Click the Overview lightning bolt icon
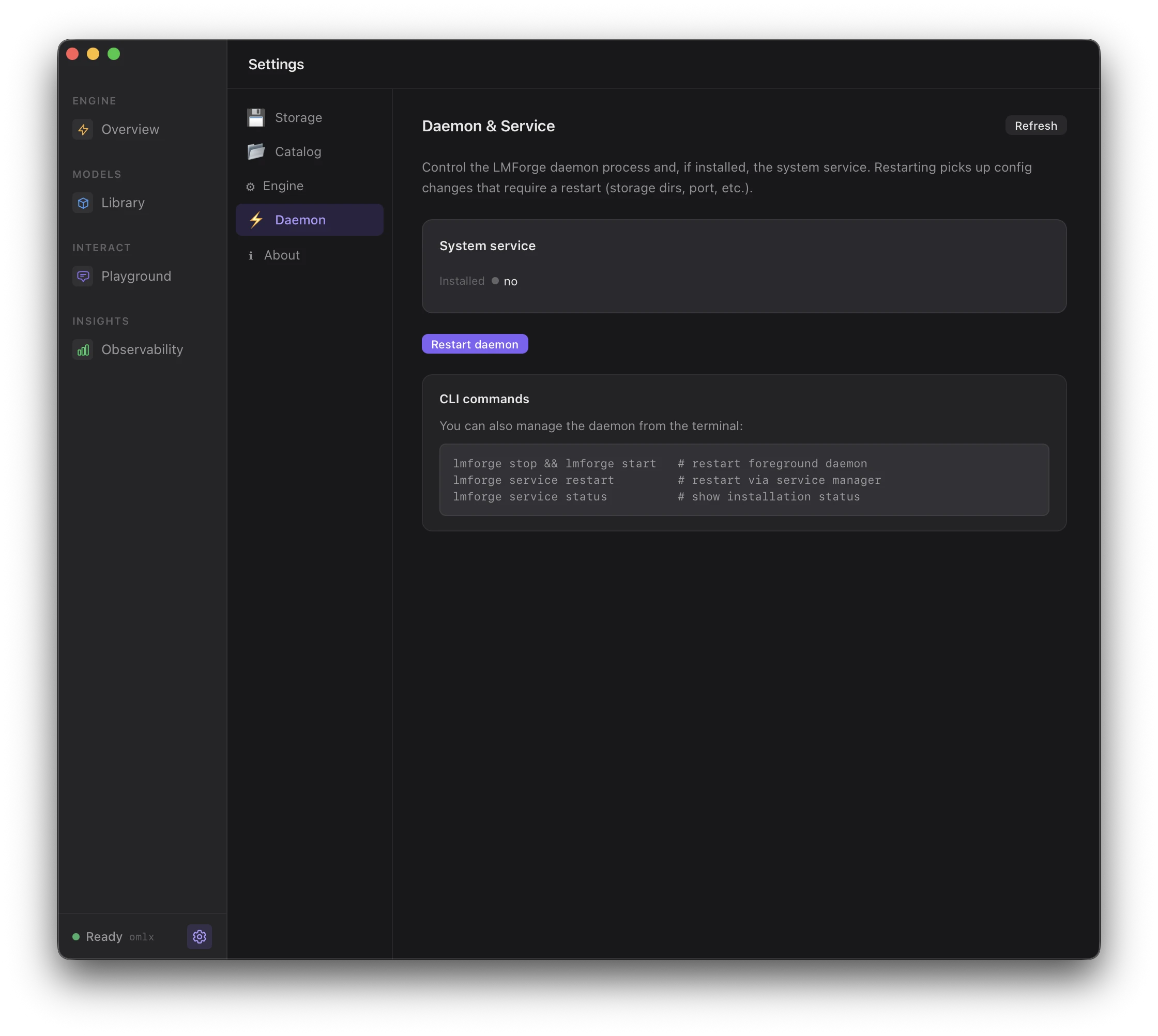Screen dimensions: 1158x1036 [83, 129]
